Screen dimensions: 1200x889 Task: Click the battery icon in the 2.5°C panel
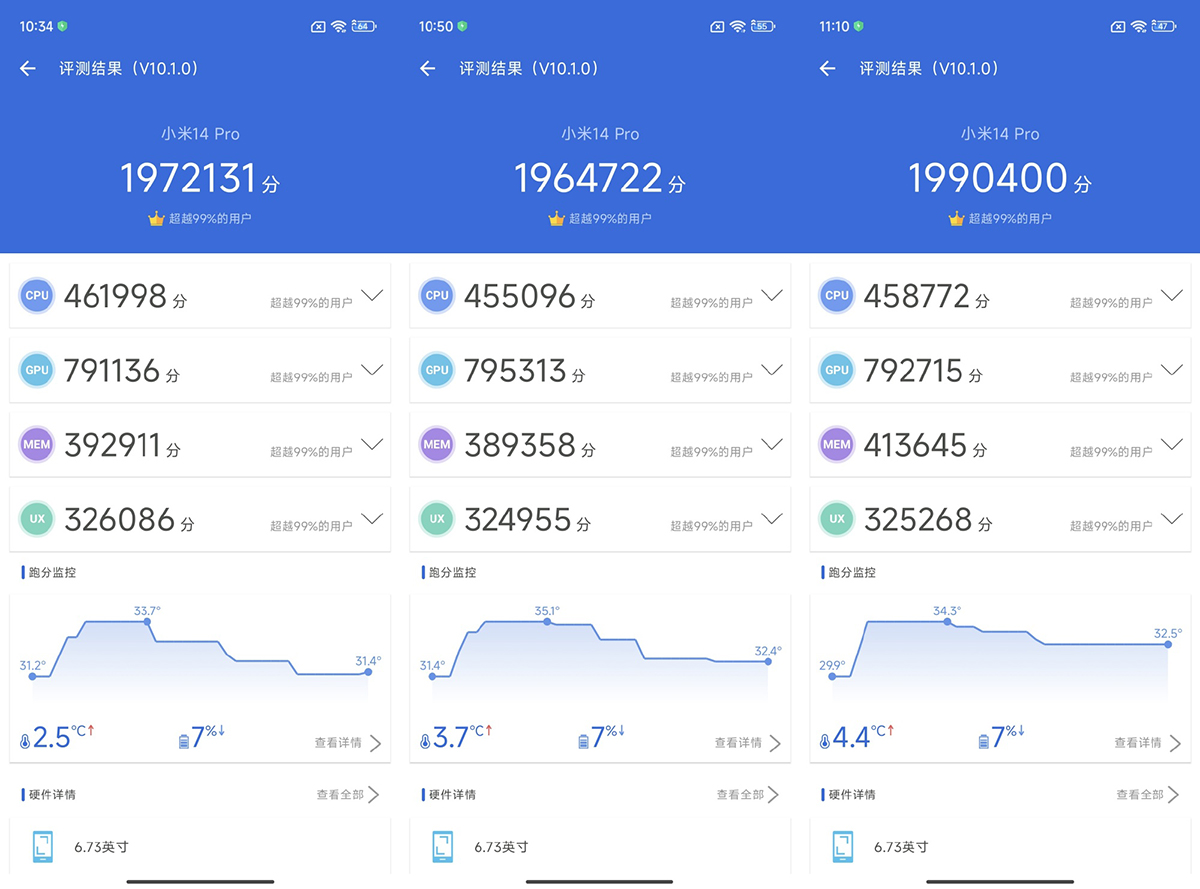183,741
